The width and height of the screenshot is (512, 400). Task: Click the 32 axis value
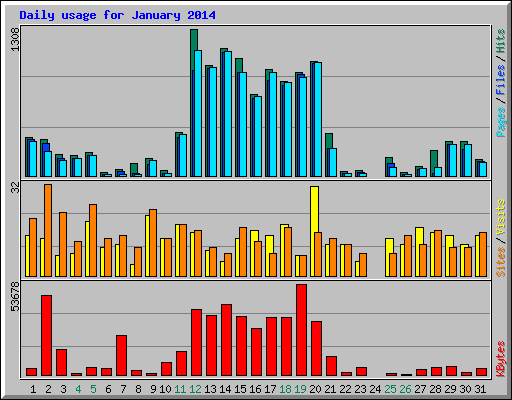[x=15, y=189]
